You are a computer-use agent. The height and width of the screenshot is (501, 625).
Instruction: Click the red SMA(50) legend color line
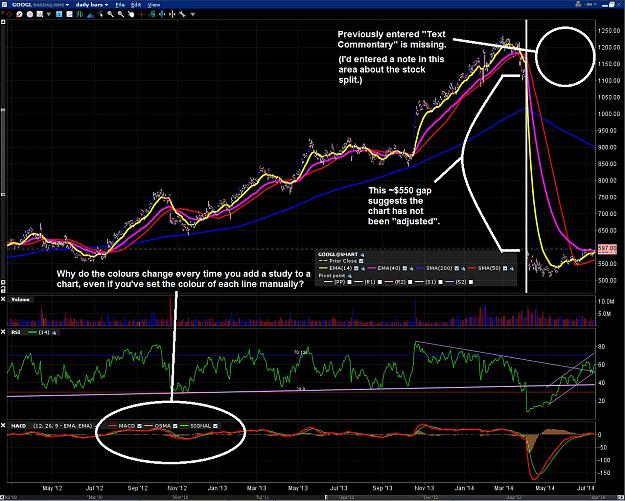point(472,268)
